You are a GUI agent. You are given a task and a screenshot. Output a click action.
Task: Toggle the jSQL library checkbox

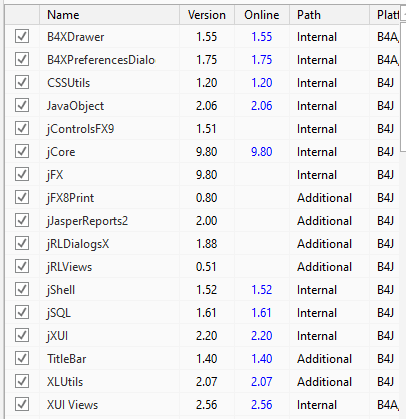[22, 312]
